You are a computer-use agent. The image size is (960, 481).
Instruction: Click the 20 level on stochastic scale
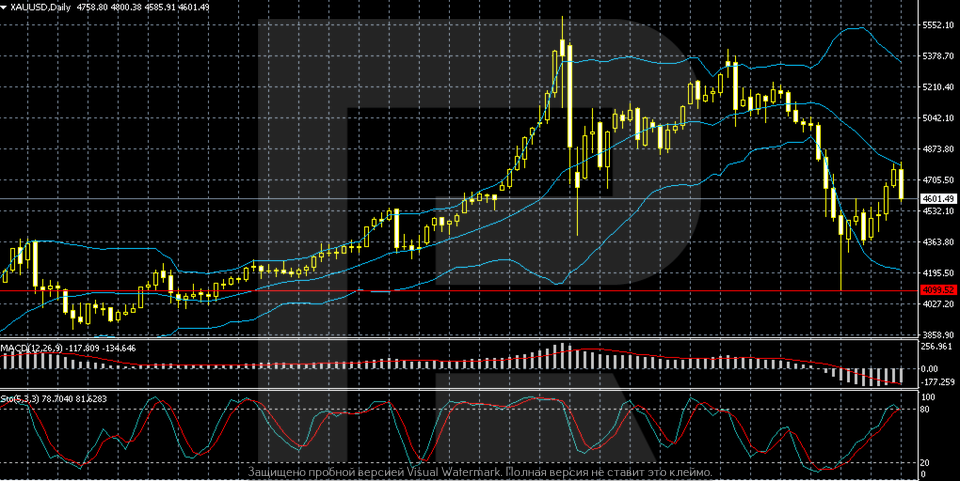928,462
